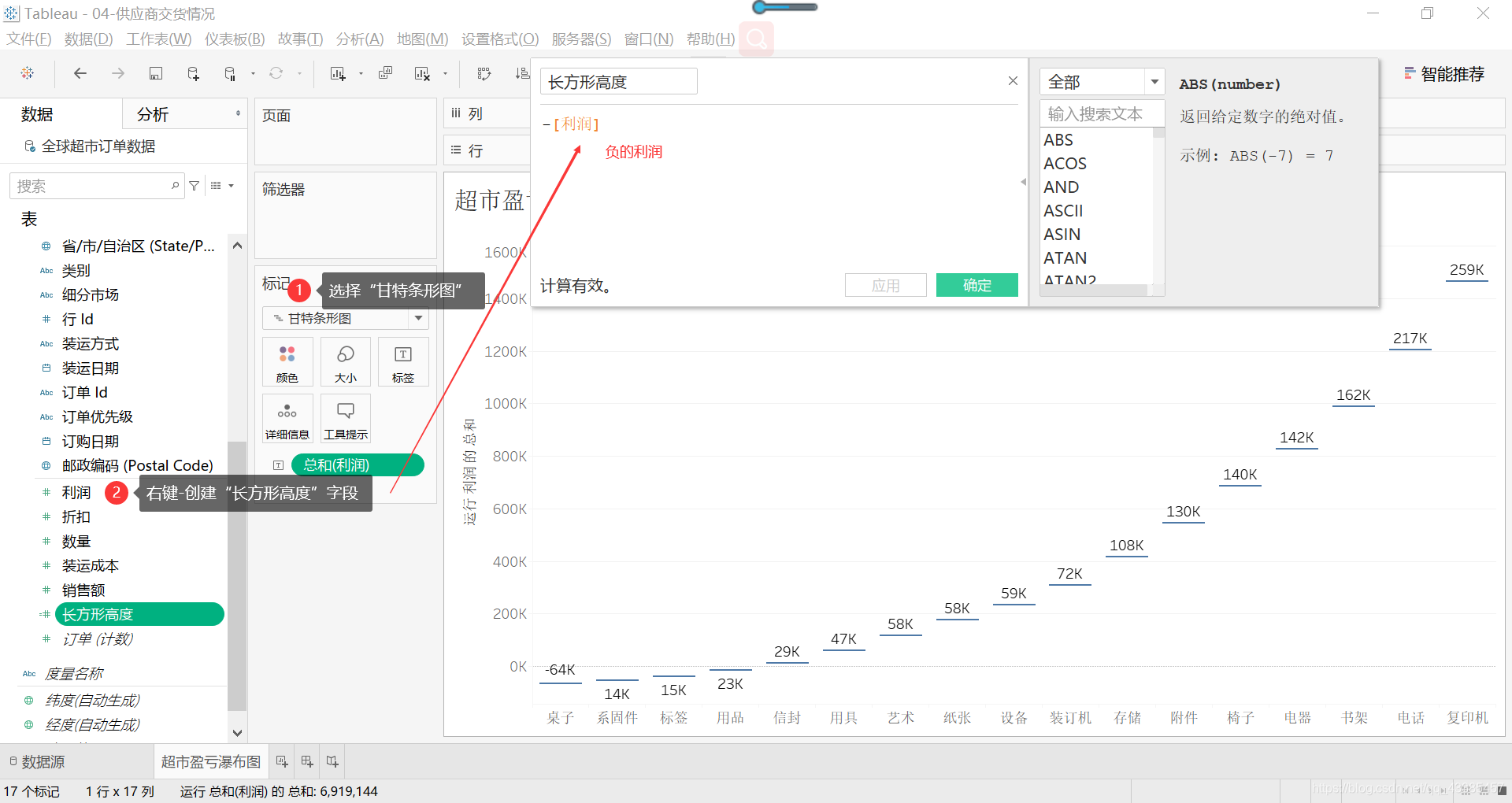The image size is (1512, 803).
Task: Open the 工作表(W) menu
Action: [159, 39]
